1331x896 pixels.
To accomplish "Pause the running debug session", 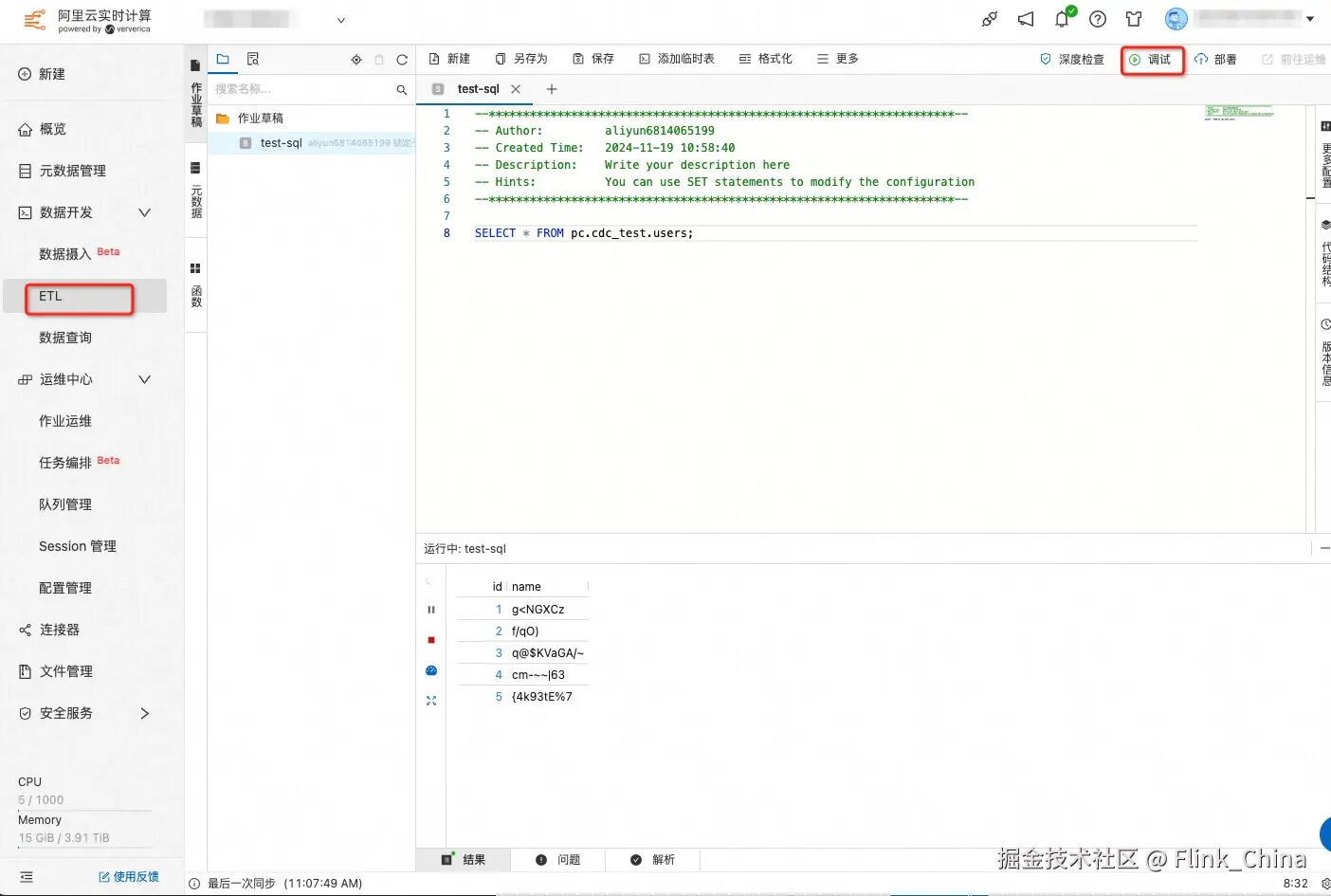I will (x=431, y=610).
